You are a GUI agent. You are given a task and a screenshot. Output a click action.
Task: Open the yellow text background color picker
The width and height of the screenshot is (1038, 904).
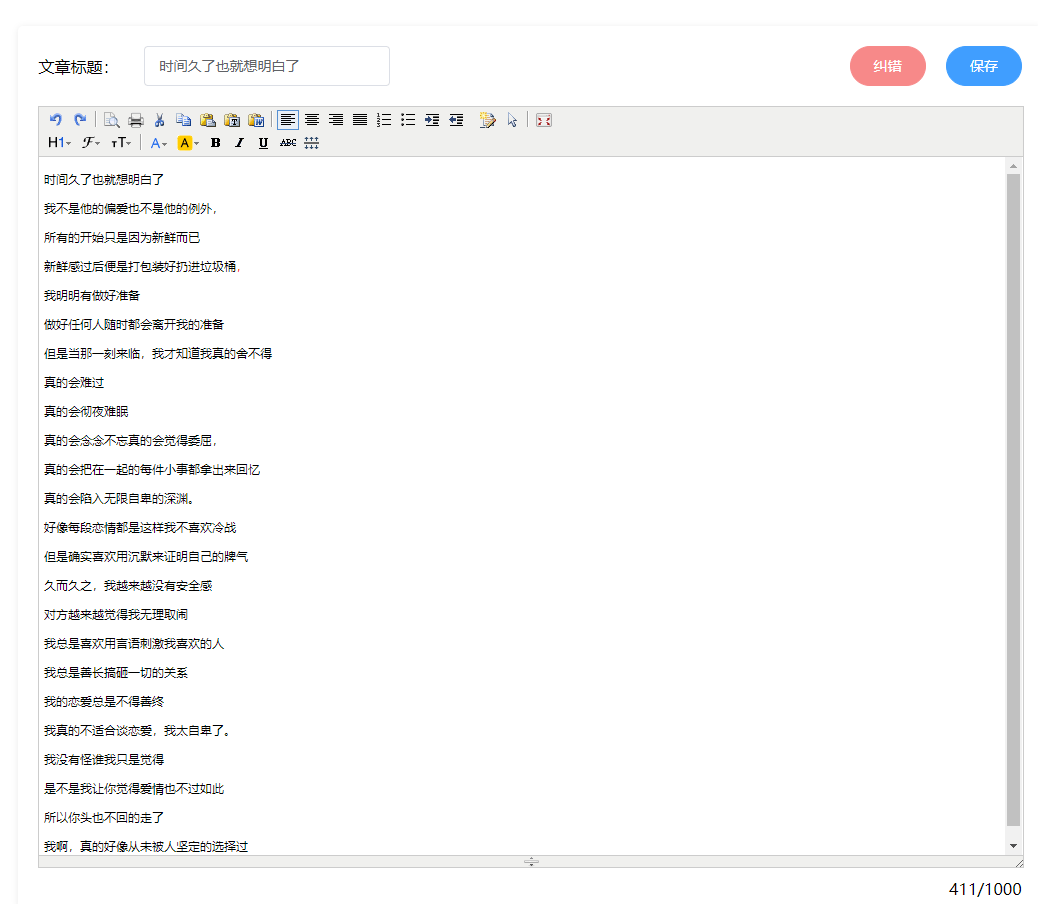pos(188,143)
